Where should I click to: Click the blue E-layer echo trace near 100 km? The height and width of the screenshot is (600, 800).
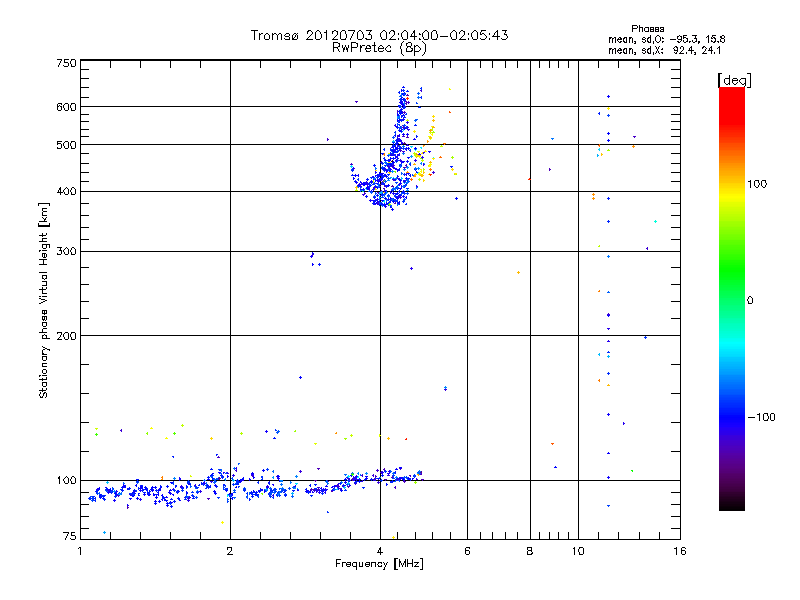[255, 487]
